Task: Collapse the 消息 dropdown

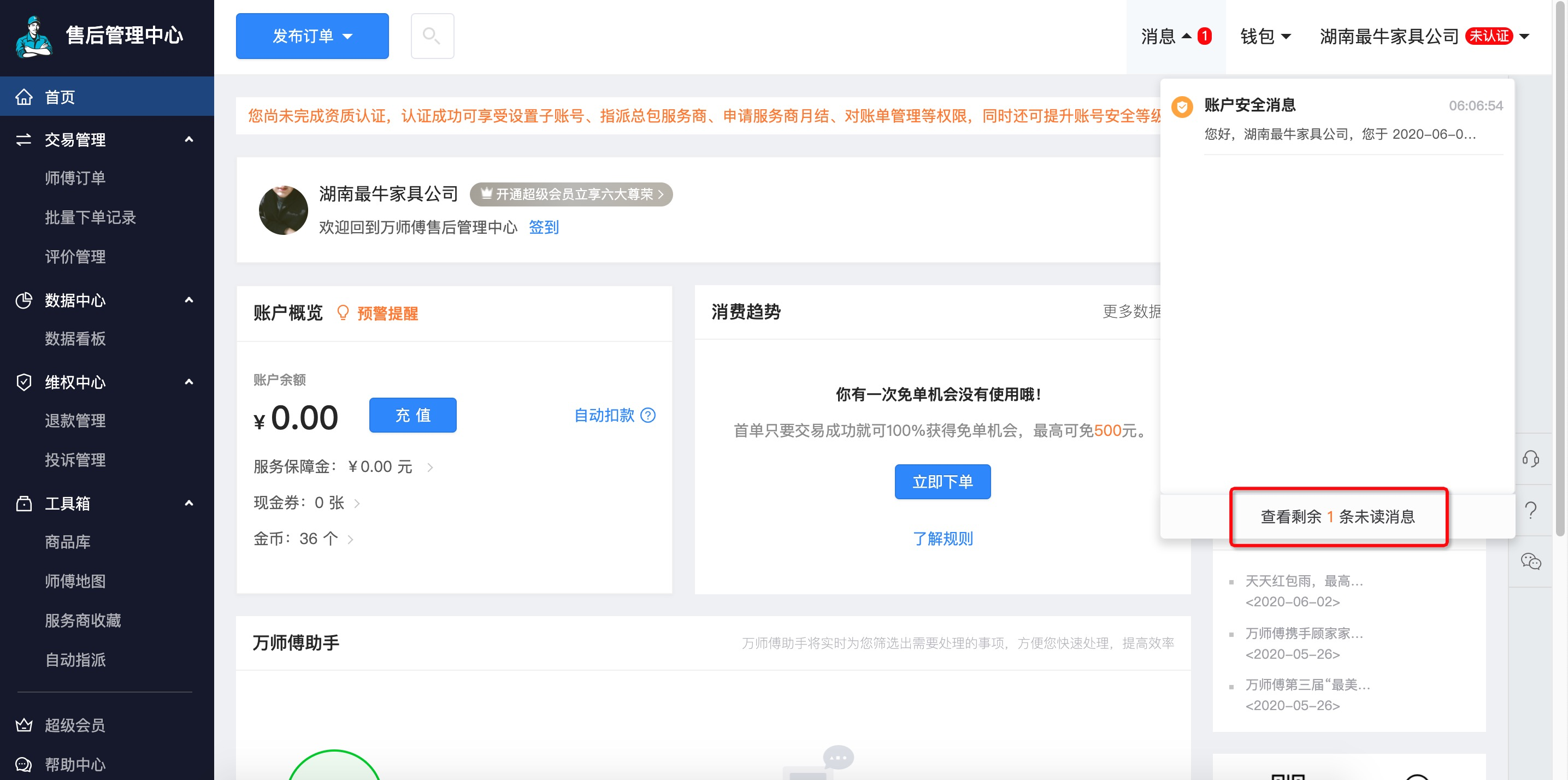Action: pos(1175,37)
